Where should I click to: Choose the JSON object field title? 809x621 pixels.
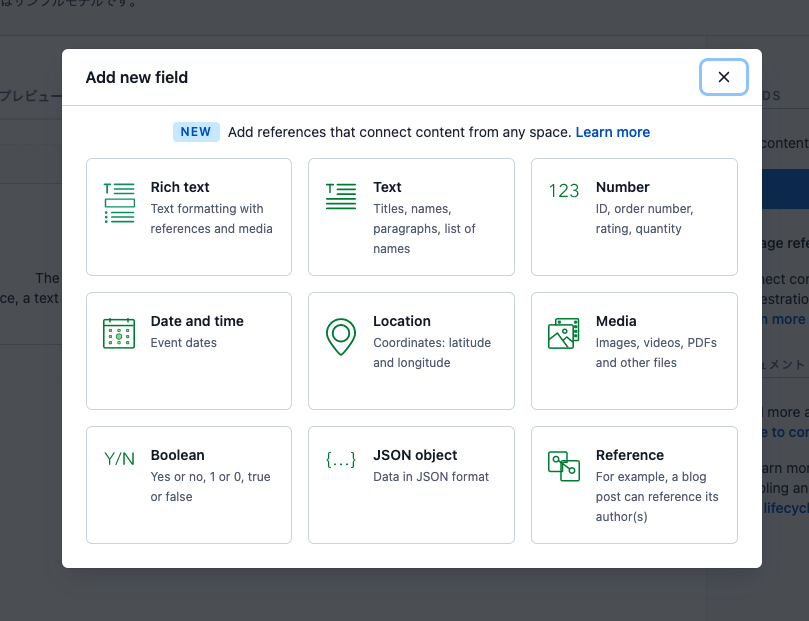[x=415, y=455]
